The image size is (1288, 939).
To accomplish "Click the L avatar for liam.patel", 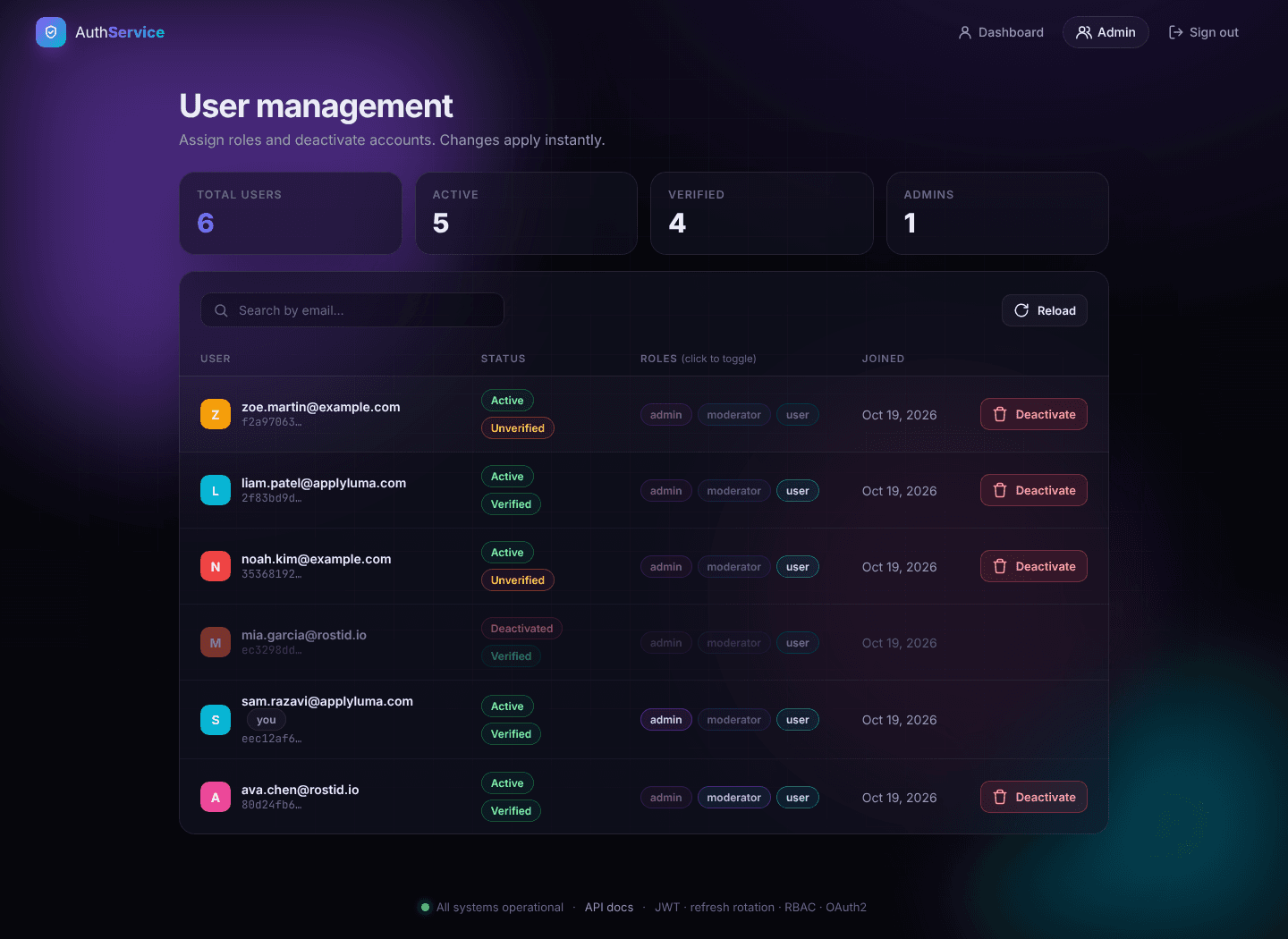I will [216, 490].
